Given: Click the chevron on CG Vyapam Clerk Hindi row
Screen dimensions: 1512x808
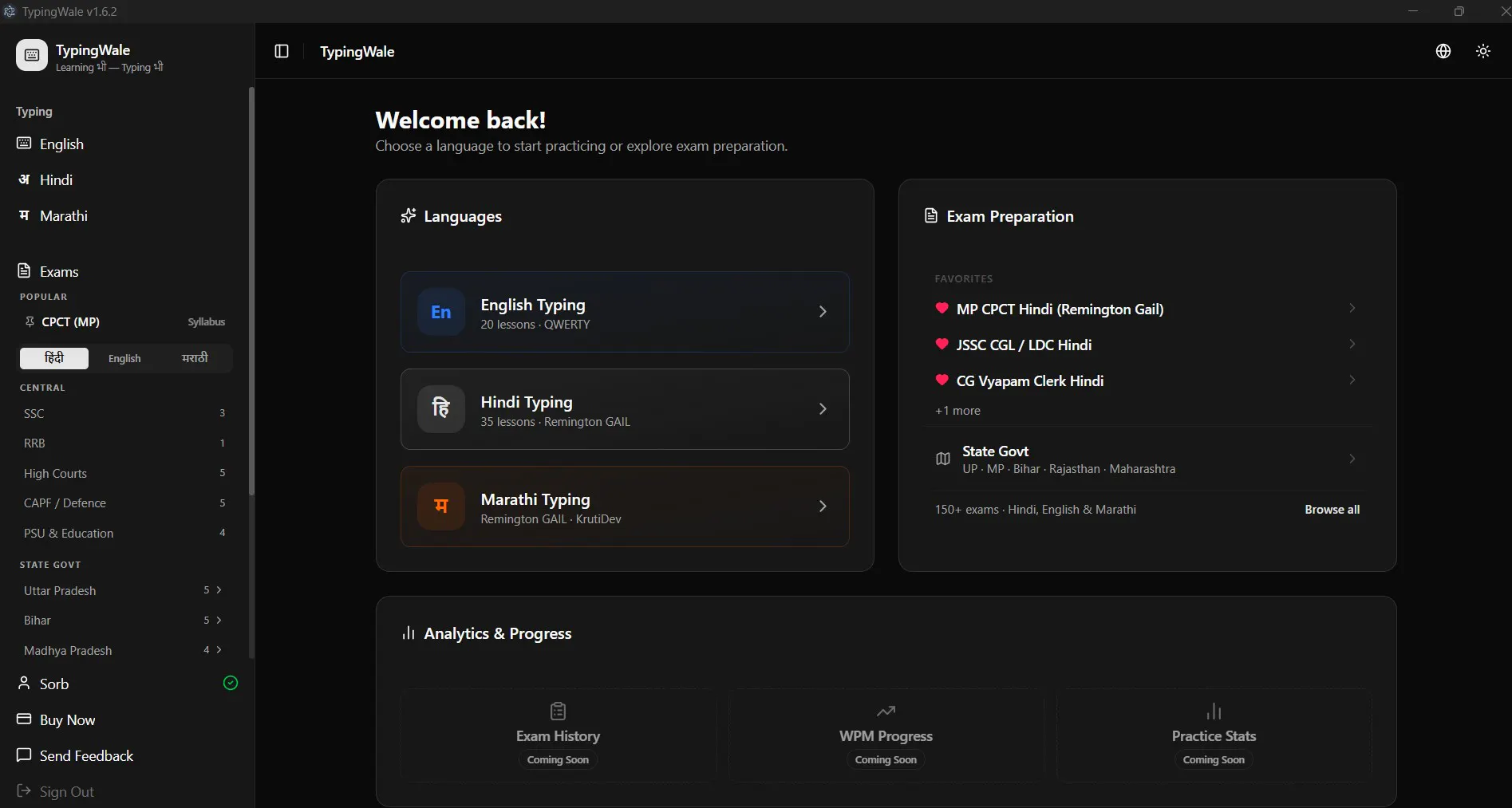Looking at the screenshot, I should tap(1352, 380).
